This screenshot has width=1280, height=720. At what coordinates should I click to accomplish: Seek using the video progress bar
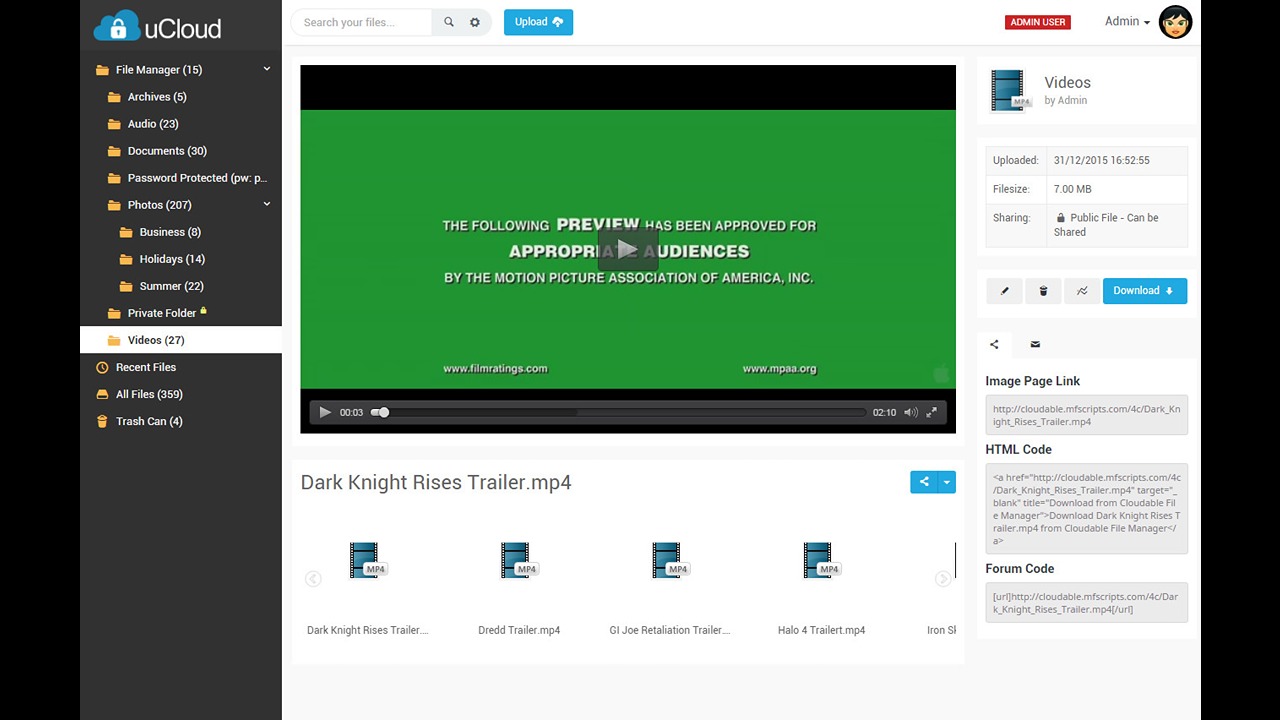(618, 412)
